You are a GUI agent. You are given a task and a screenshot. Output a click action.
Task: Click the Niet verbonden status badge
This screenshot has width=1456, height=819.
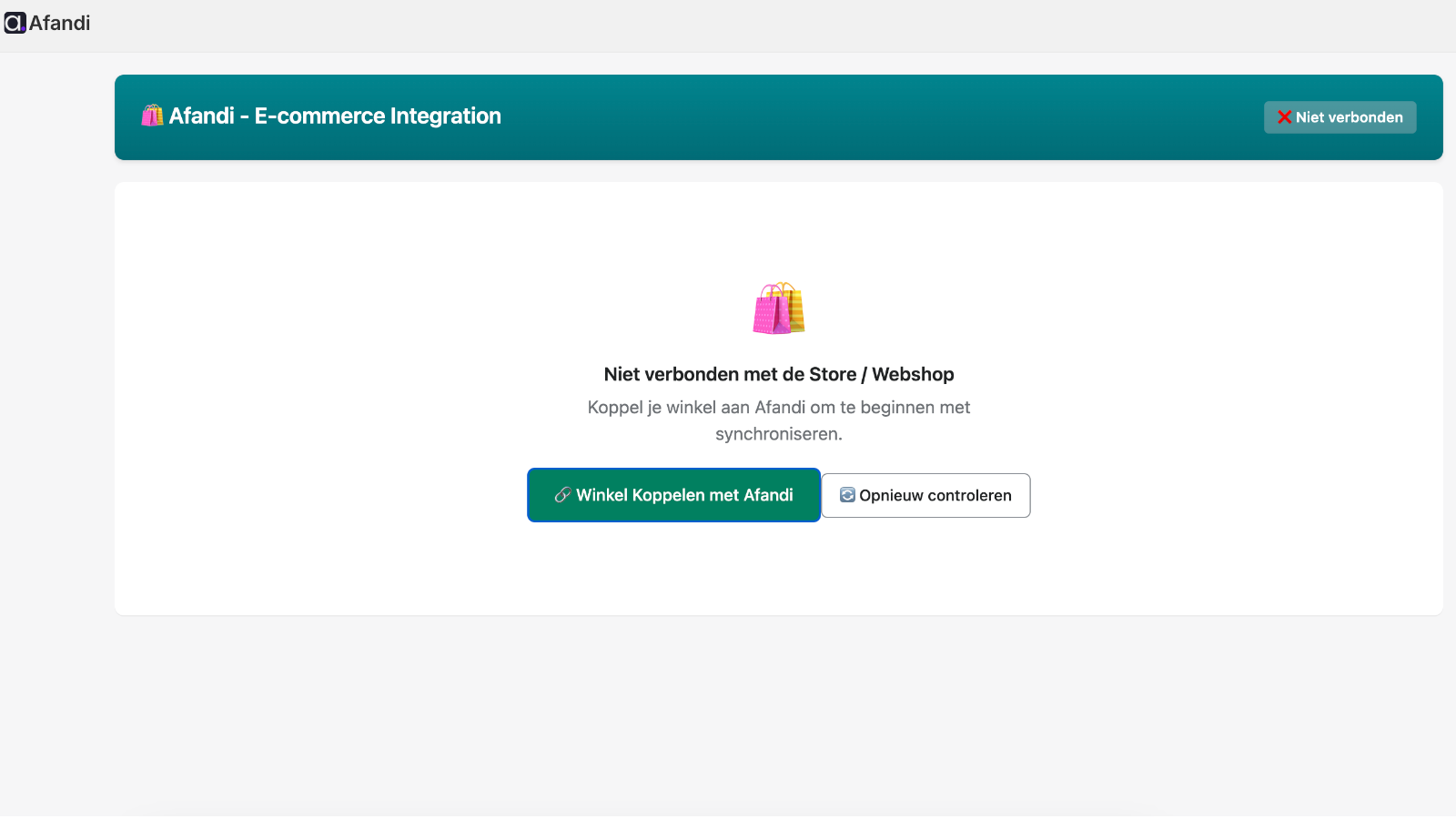pos(1340,117)
